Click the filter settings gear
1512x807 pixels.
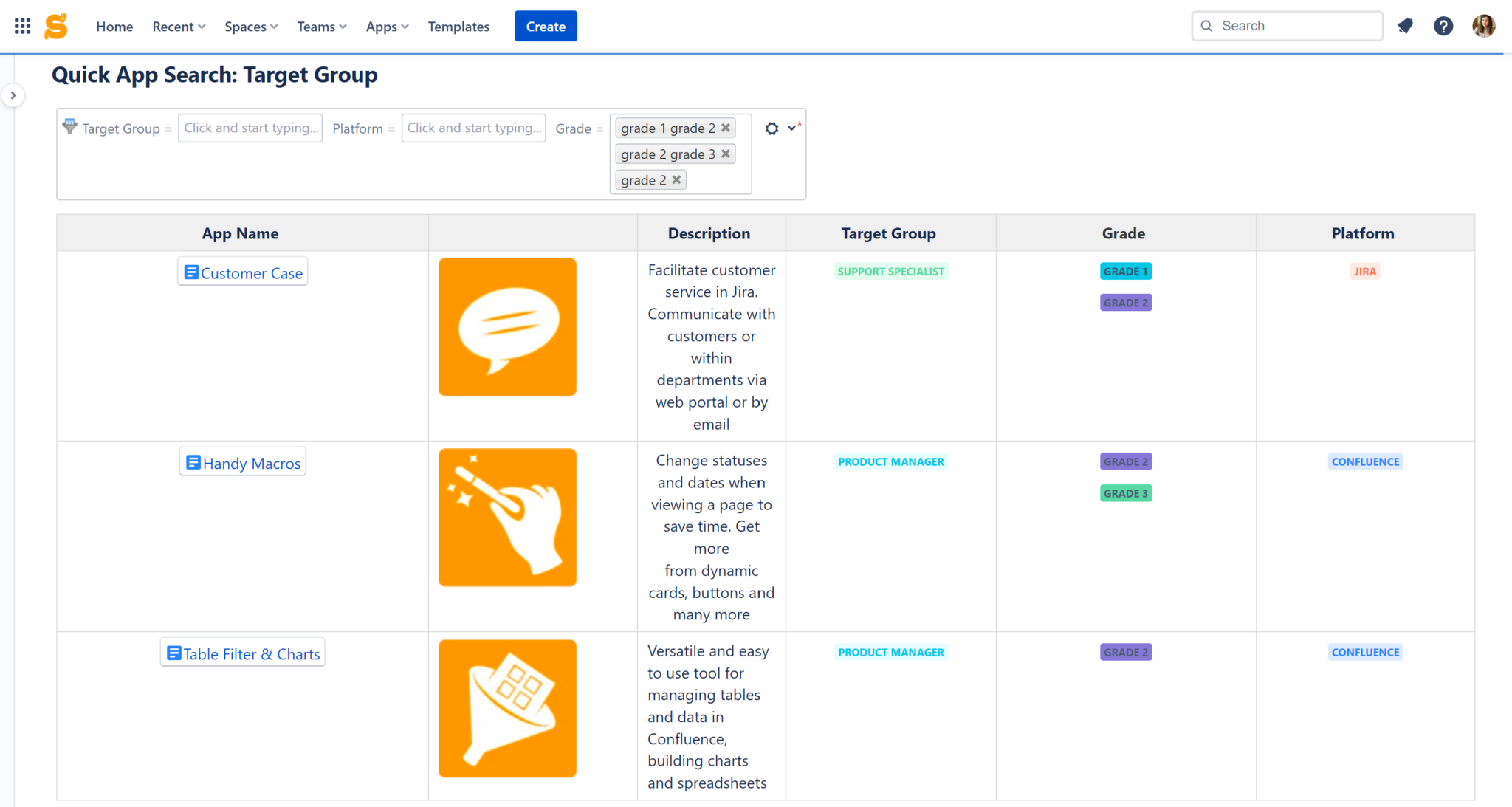point(772,128)
